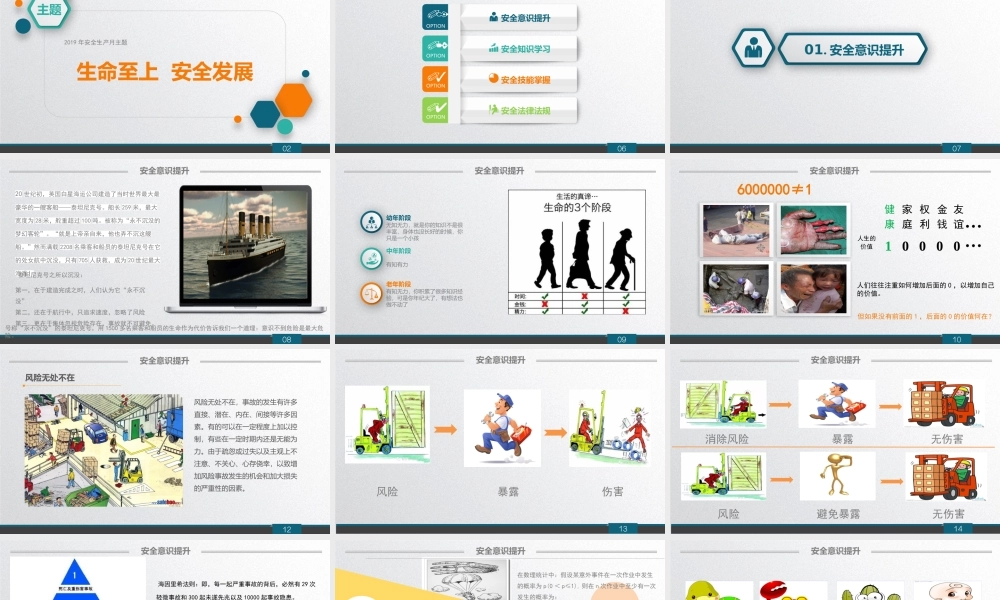Click the teal OPTION icon beside 安全意识提升
Viewport: 1000px width, 600px height.
(x=435, y=17)
